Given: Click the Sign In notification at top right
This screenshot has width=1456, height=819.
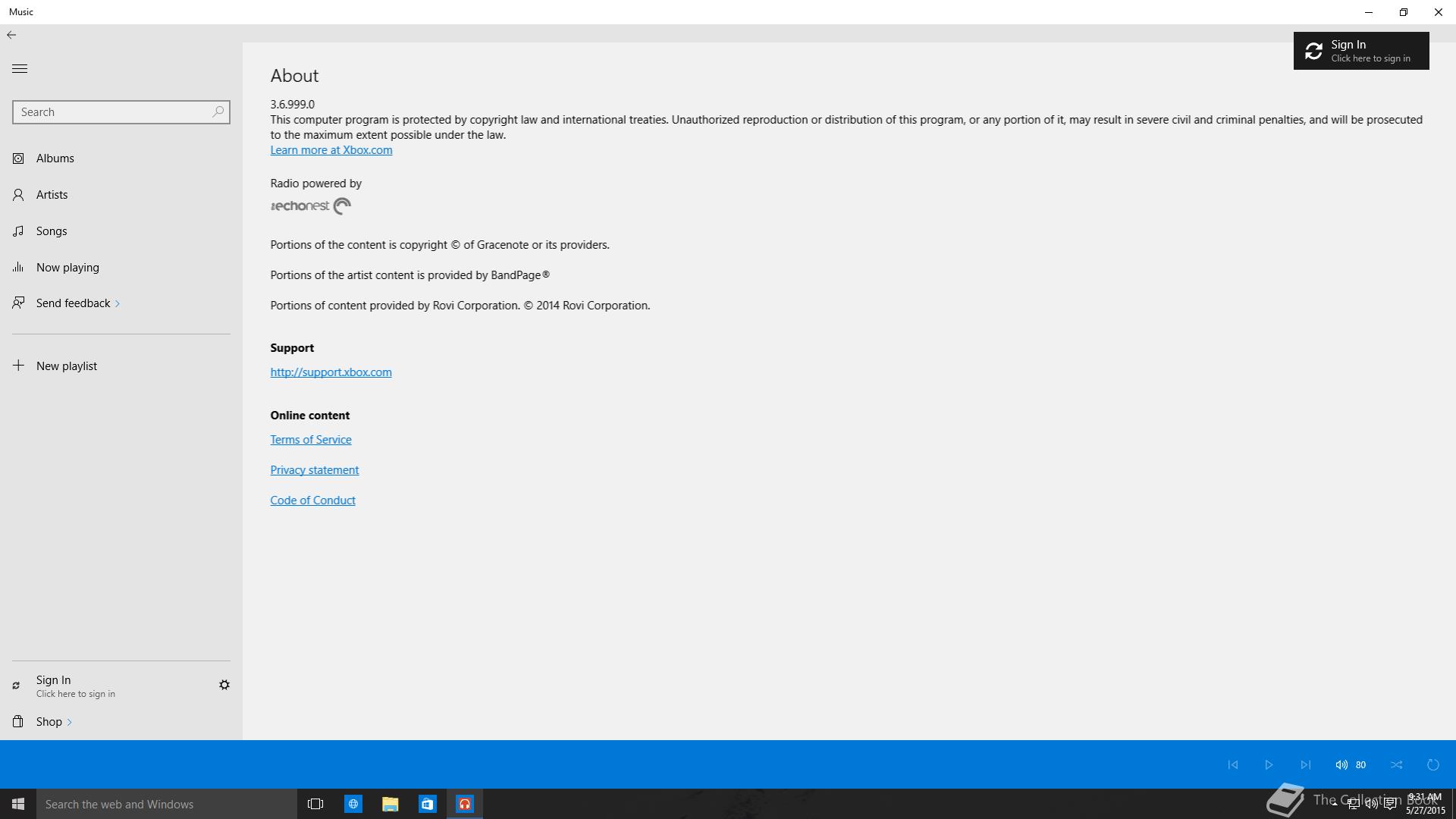Looking at the screenshot, I should coord(1361,51).
